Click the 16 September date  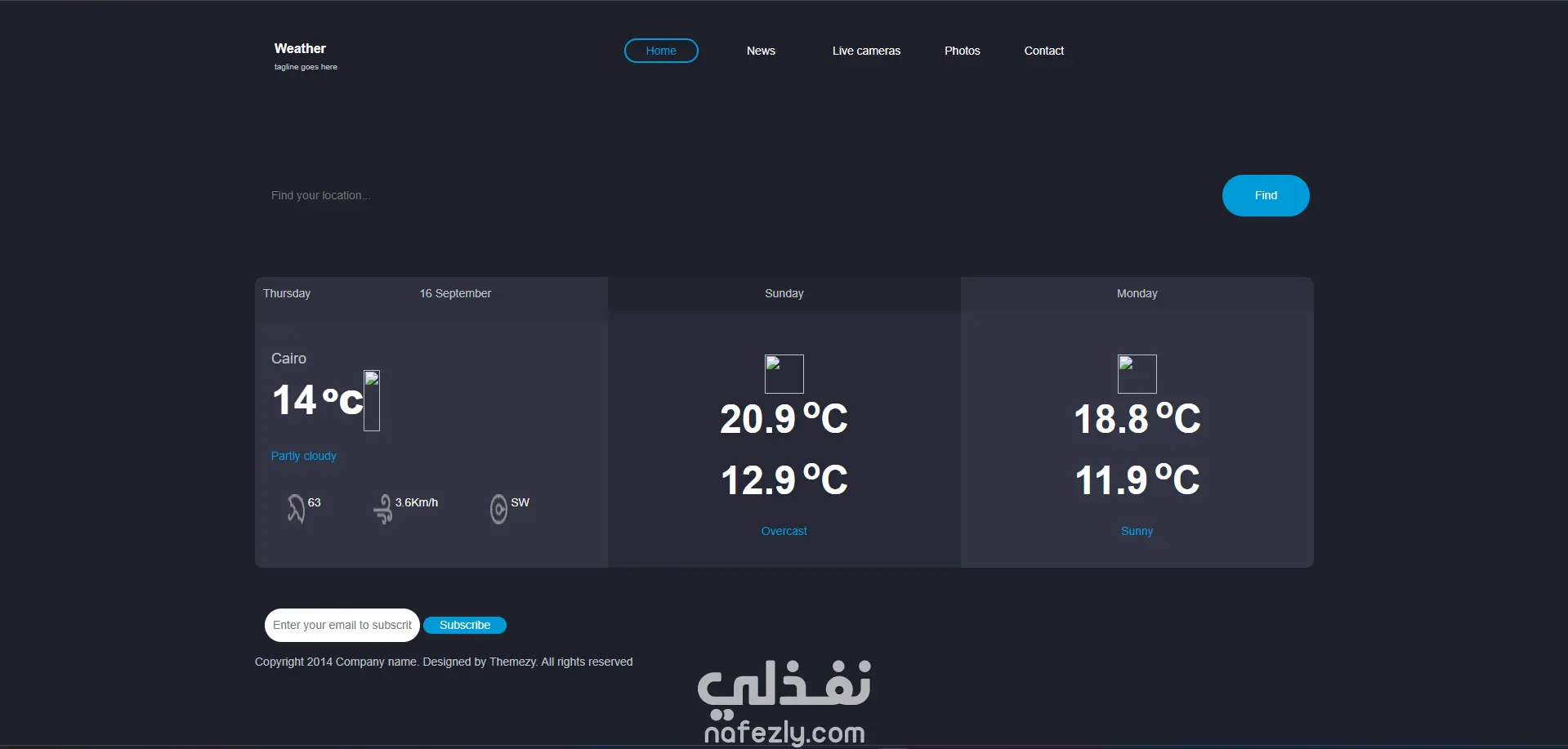(455, 293)
